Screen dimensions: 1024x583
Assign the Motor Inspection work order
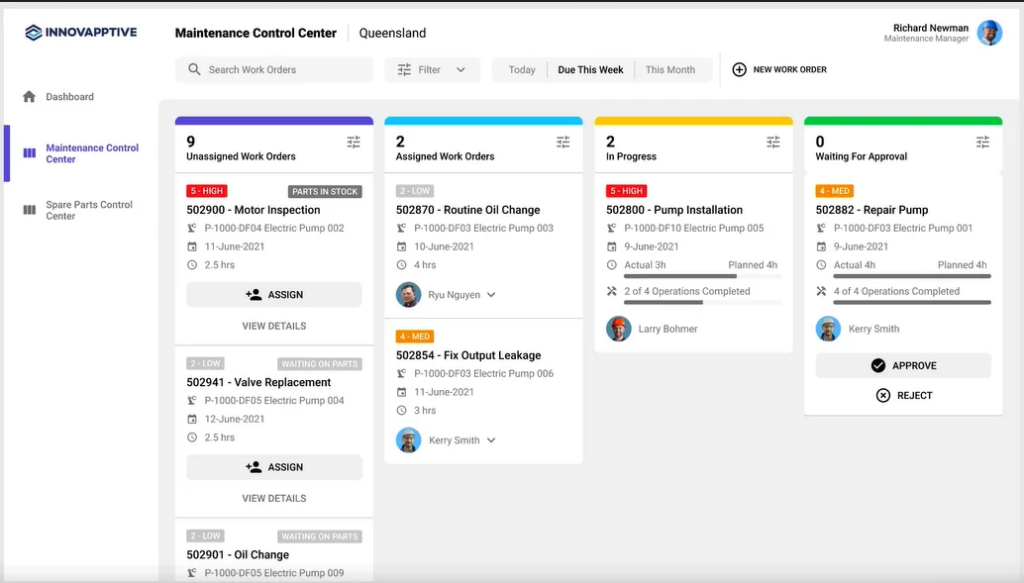[x=273, y=294]
